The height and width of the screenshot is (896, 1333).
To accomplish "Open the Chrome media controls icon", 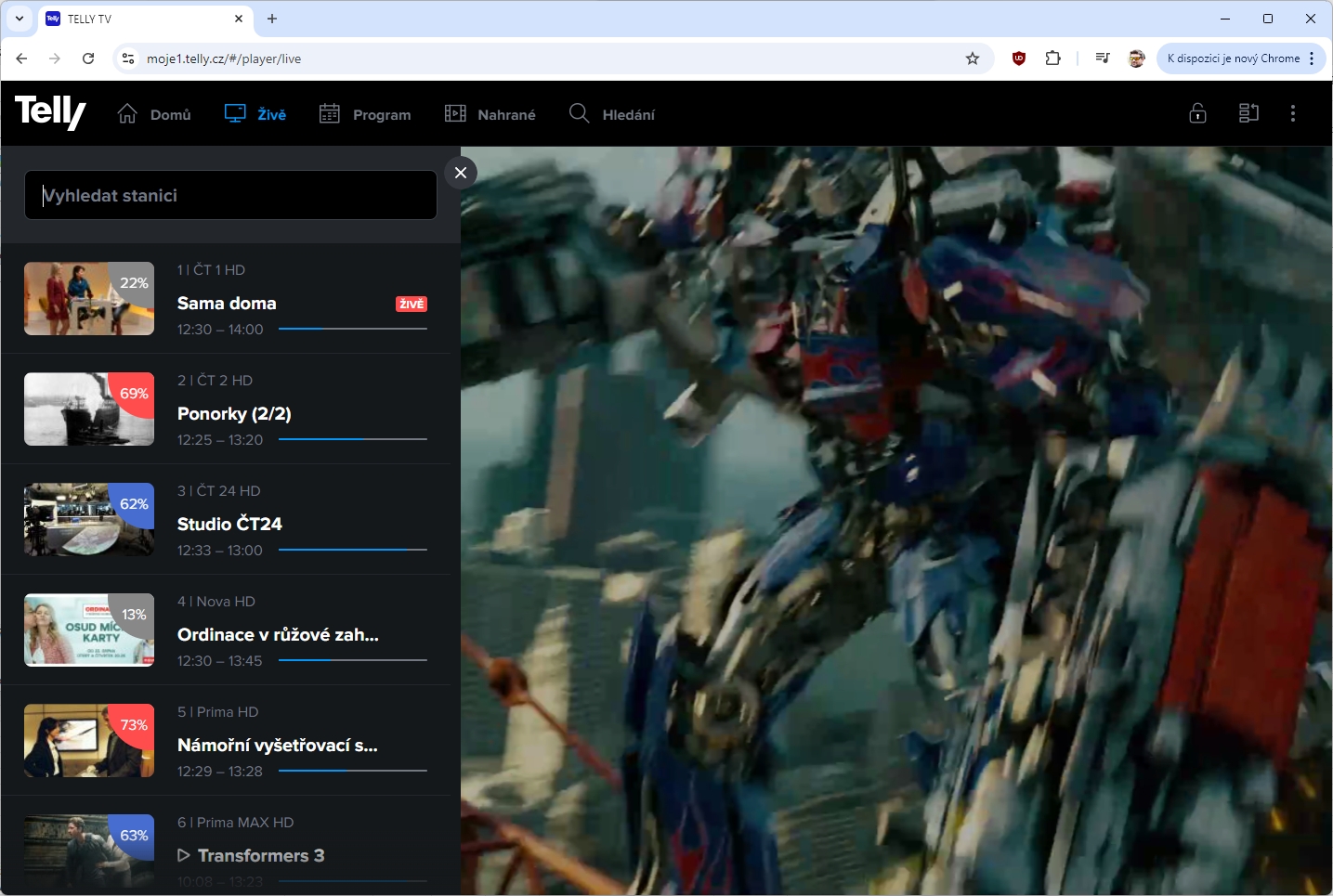I will click(1102, 58).
